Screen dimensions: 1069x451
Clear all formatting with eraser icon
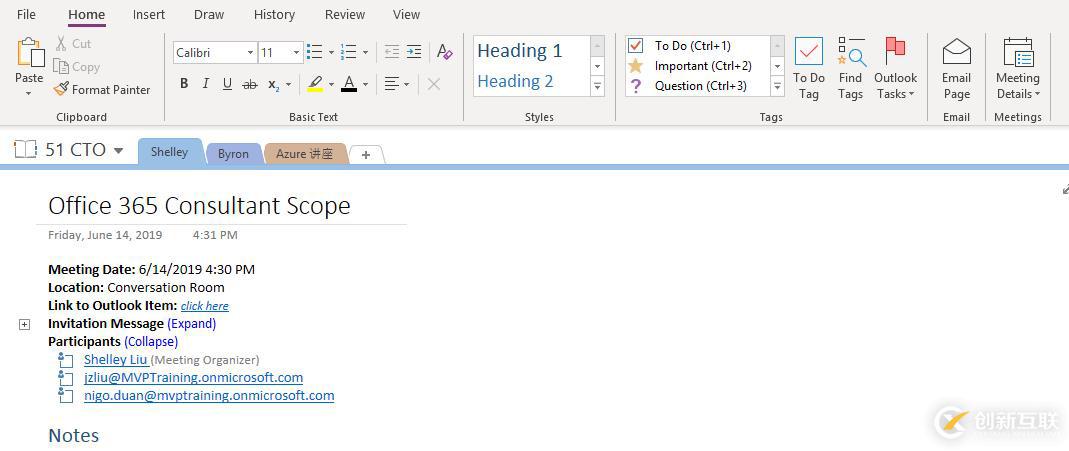[x=445, y=52]
